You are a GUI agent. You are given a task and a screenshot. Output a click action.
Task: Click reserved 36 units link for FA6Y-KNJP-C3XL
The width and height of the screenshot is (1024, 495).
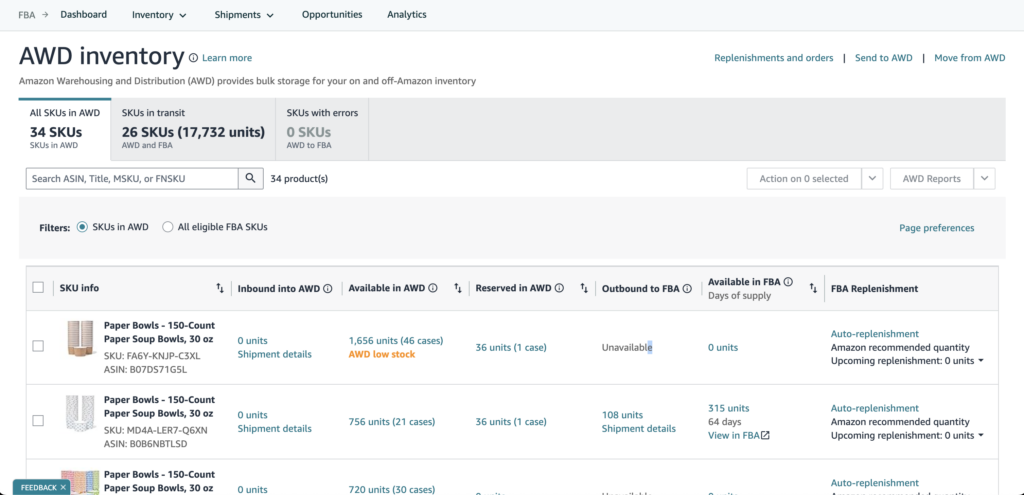(x=511, y=347)
